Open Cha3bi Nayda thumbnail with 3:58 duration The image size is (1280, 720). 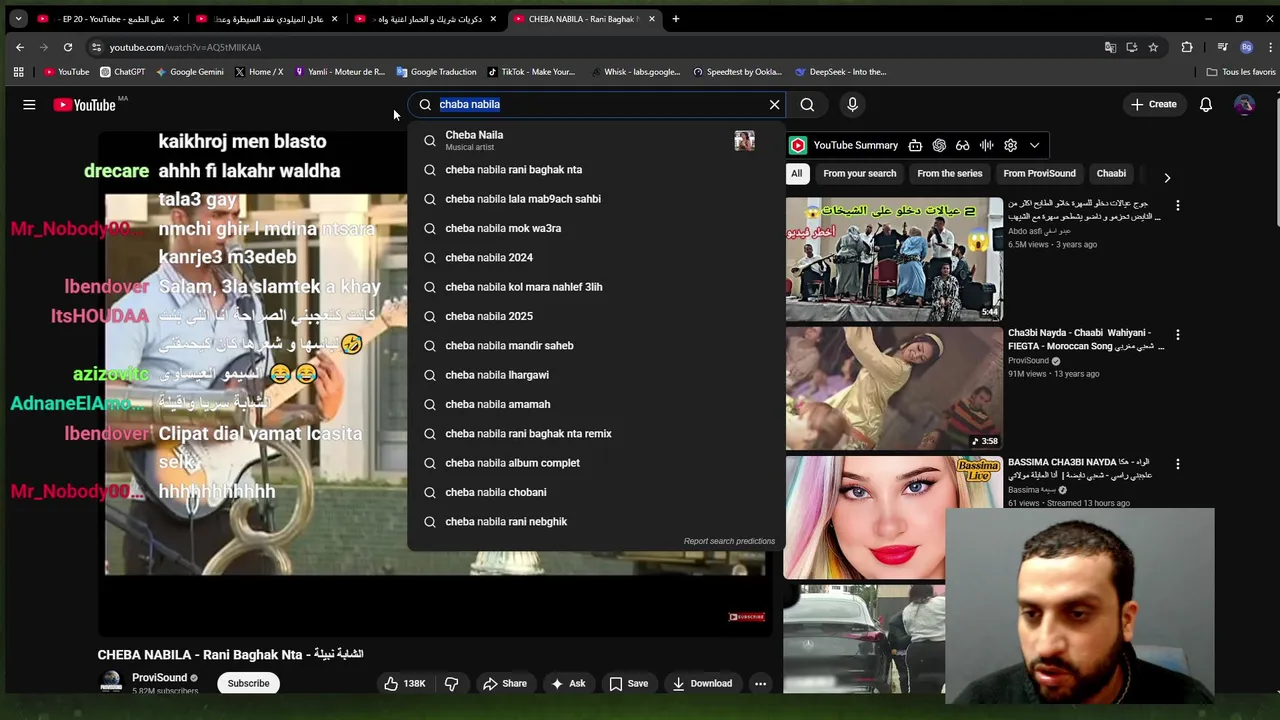point(894,388)
